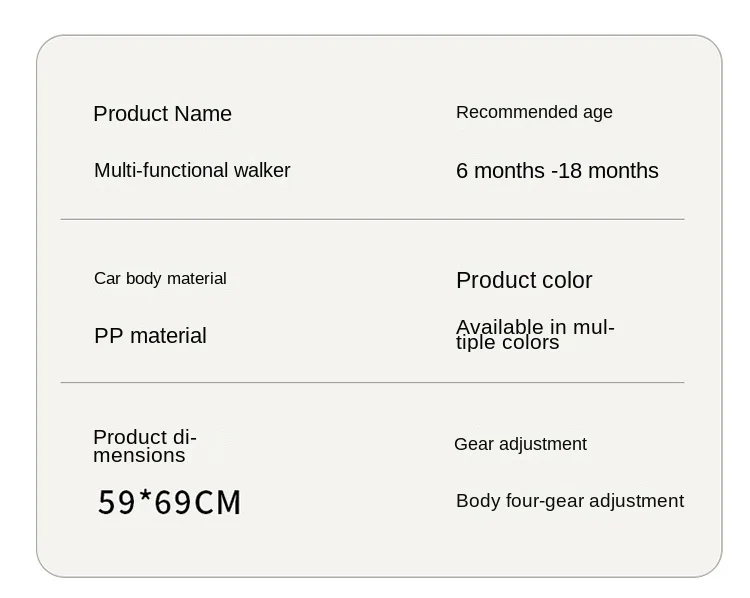Select the Multi-functional walker text
The image size is (750, 598).
(192, 170)
